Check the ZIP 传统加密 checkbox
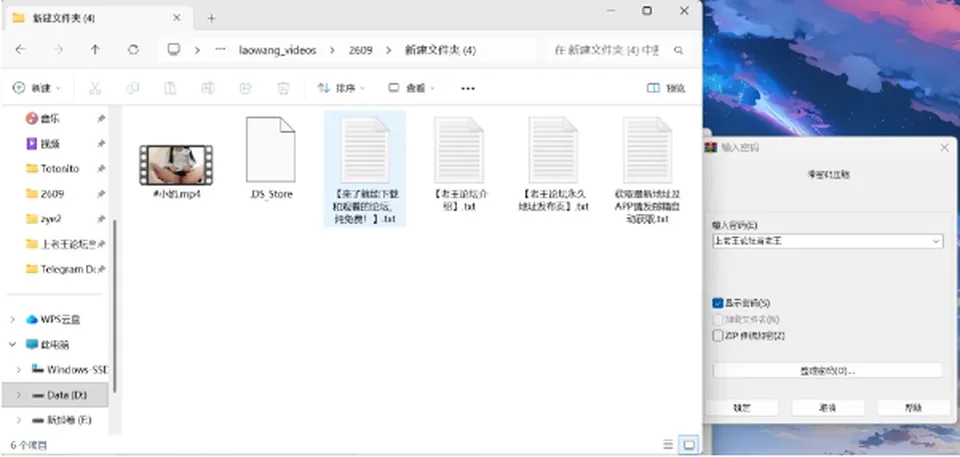Image resolution: width=960 pixels, height=457 pixels. click(x=718, y=336)
